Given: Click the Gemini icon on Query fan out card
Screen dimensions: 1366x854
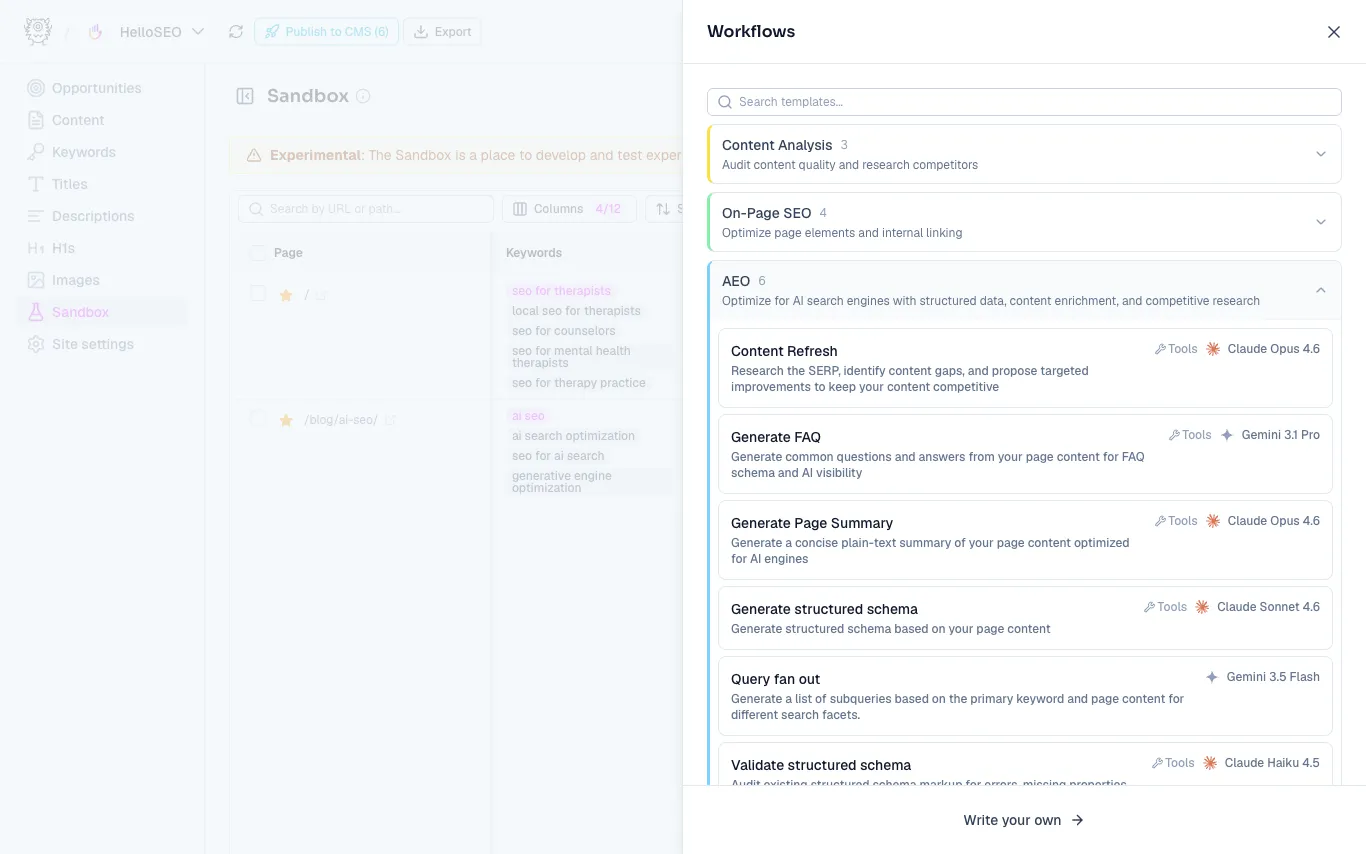Looking at the screenshot, I should (1212, 677).
